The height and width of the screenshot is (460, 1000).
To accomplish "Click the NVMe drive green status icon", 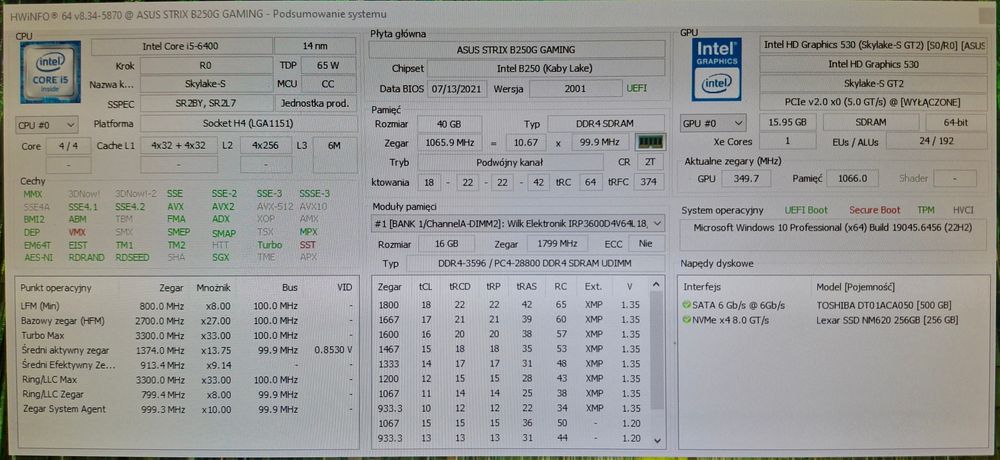I will tap(686, 320).
